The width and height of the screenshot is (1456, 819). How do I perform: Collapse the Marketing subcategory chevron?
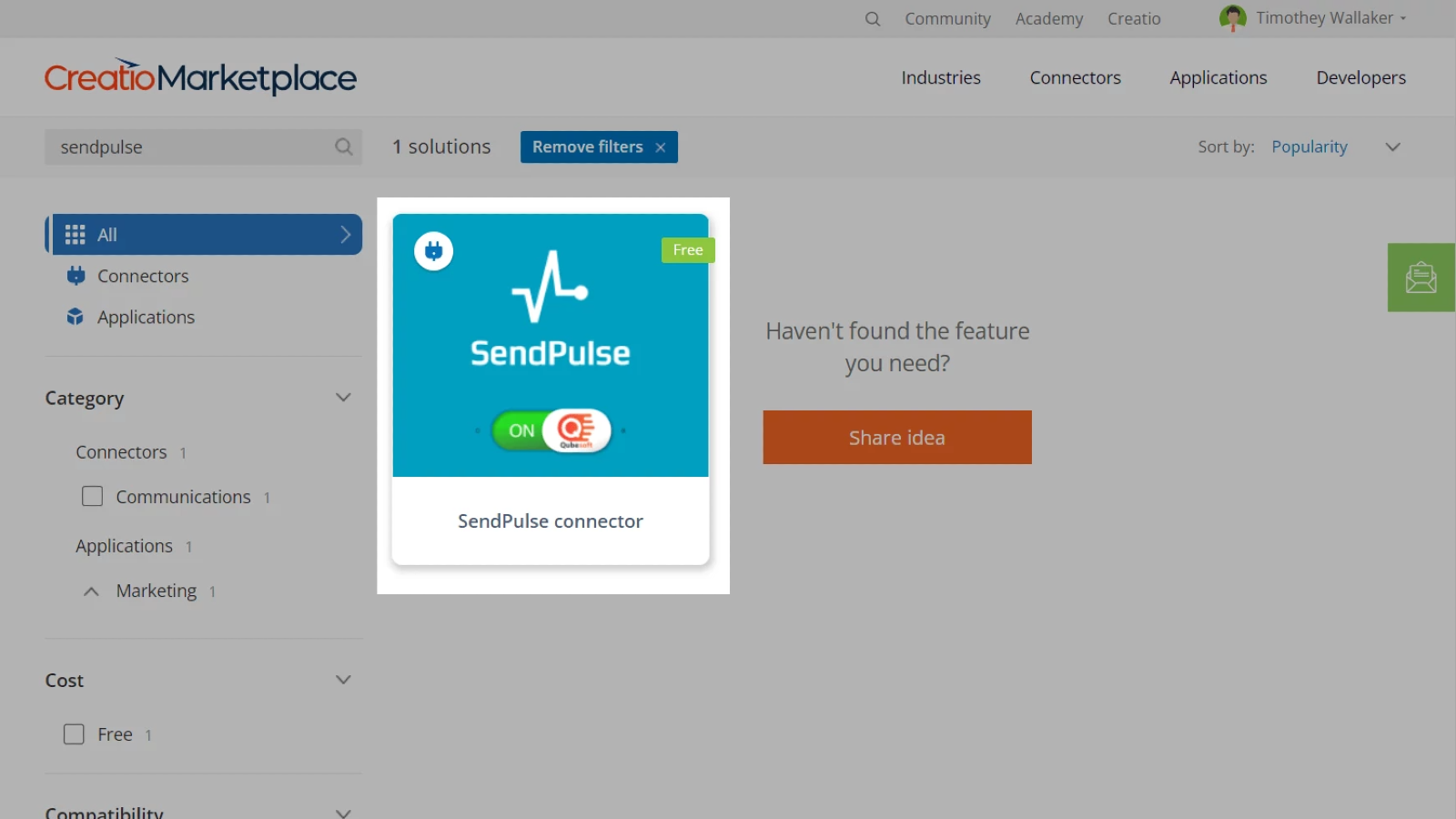(x=91, y=591)
